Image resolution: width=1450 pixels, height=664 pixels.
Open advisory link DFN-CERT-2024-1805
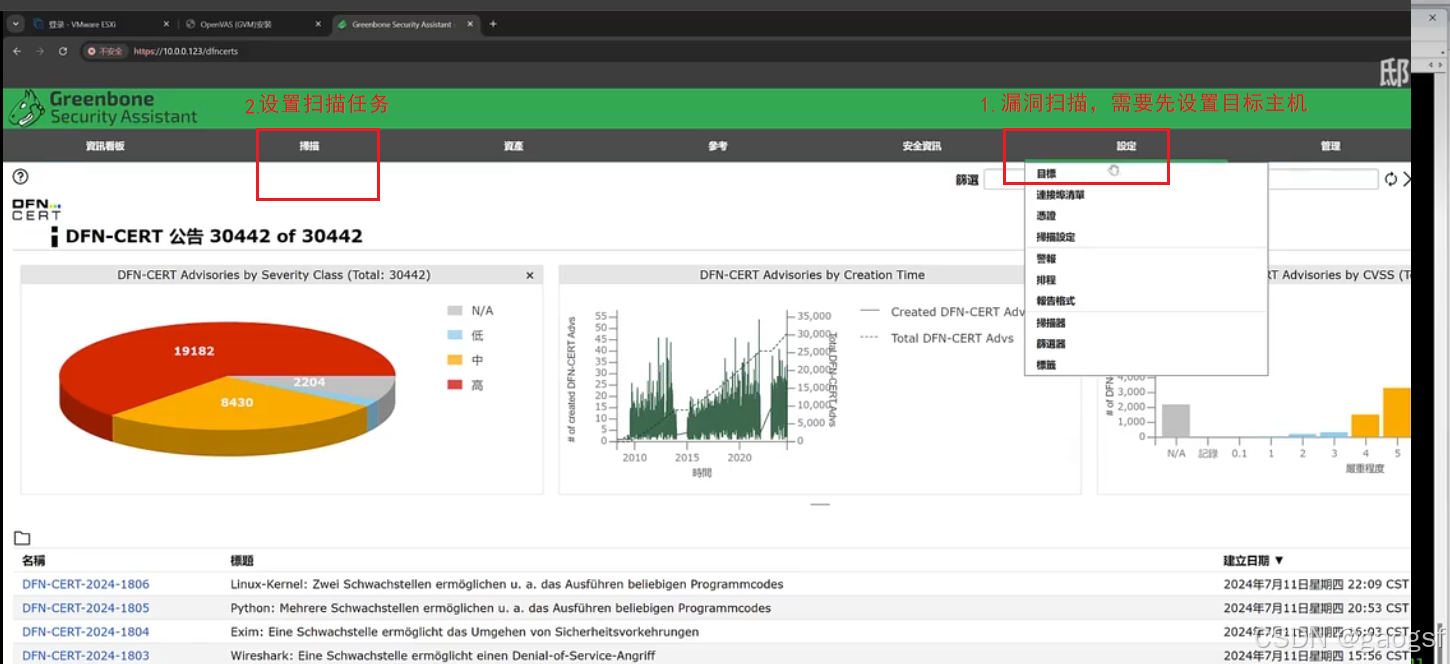[x=86, y=608]
